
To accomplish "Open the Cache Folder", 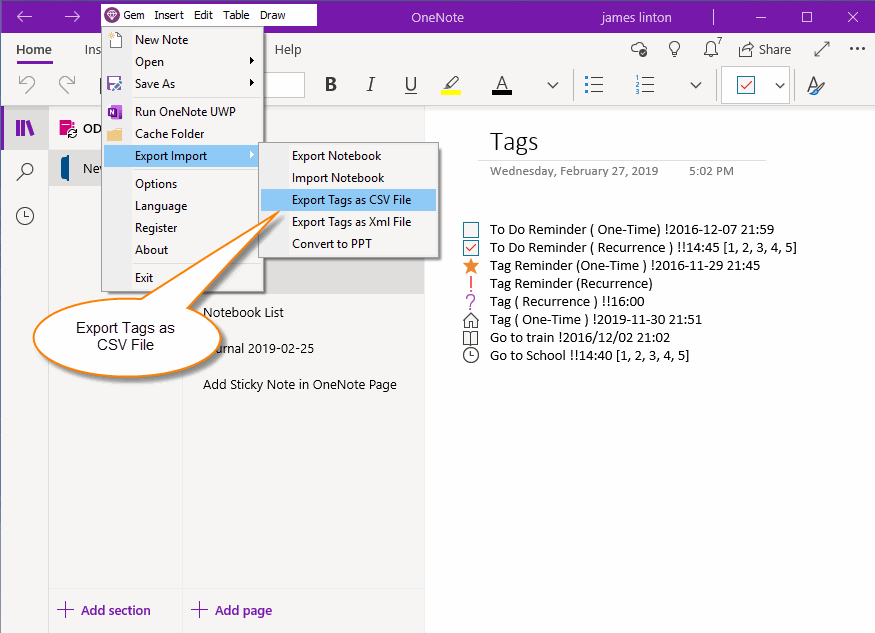I will 183,133.
